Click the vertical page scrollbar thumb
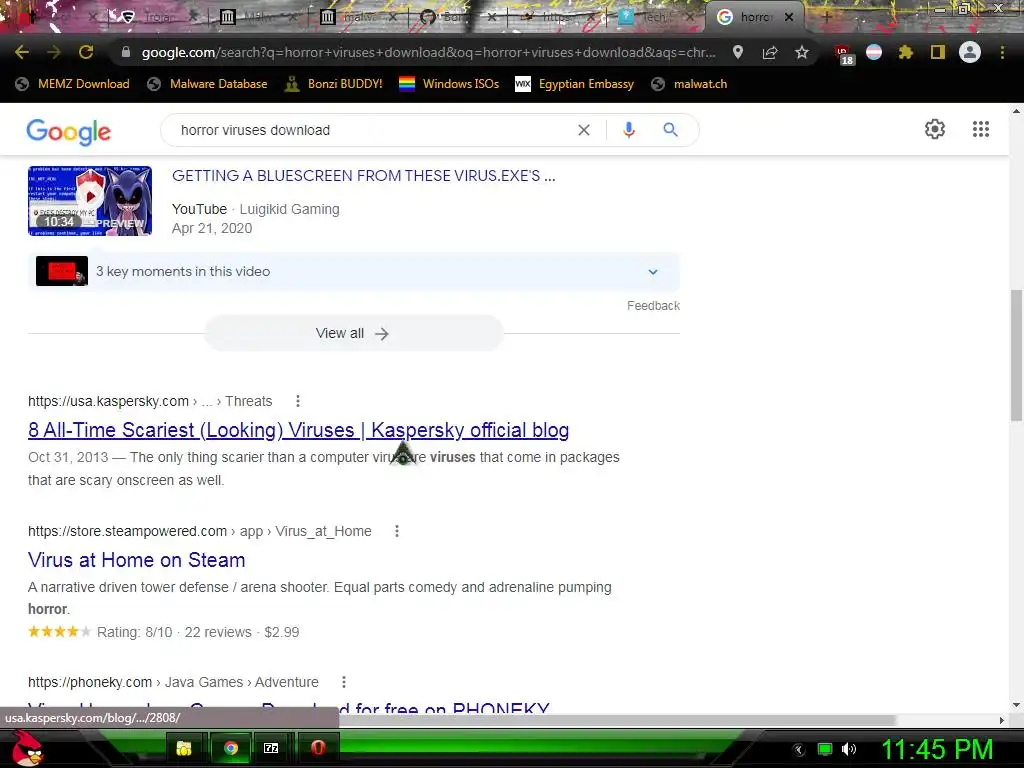This screenshot has height=768, width=1024. (x=1016, y=356)
